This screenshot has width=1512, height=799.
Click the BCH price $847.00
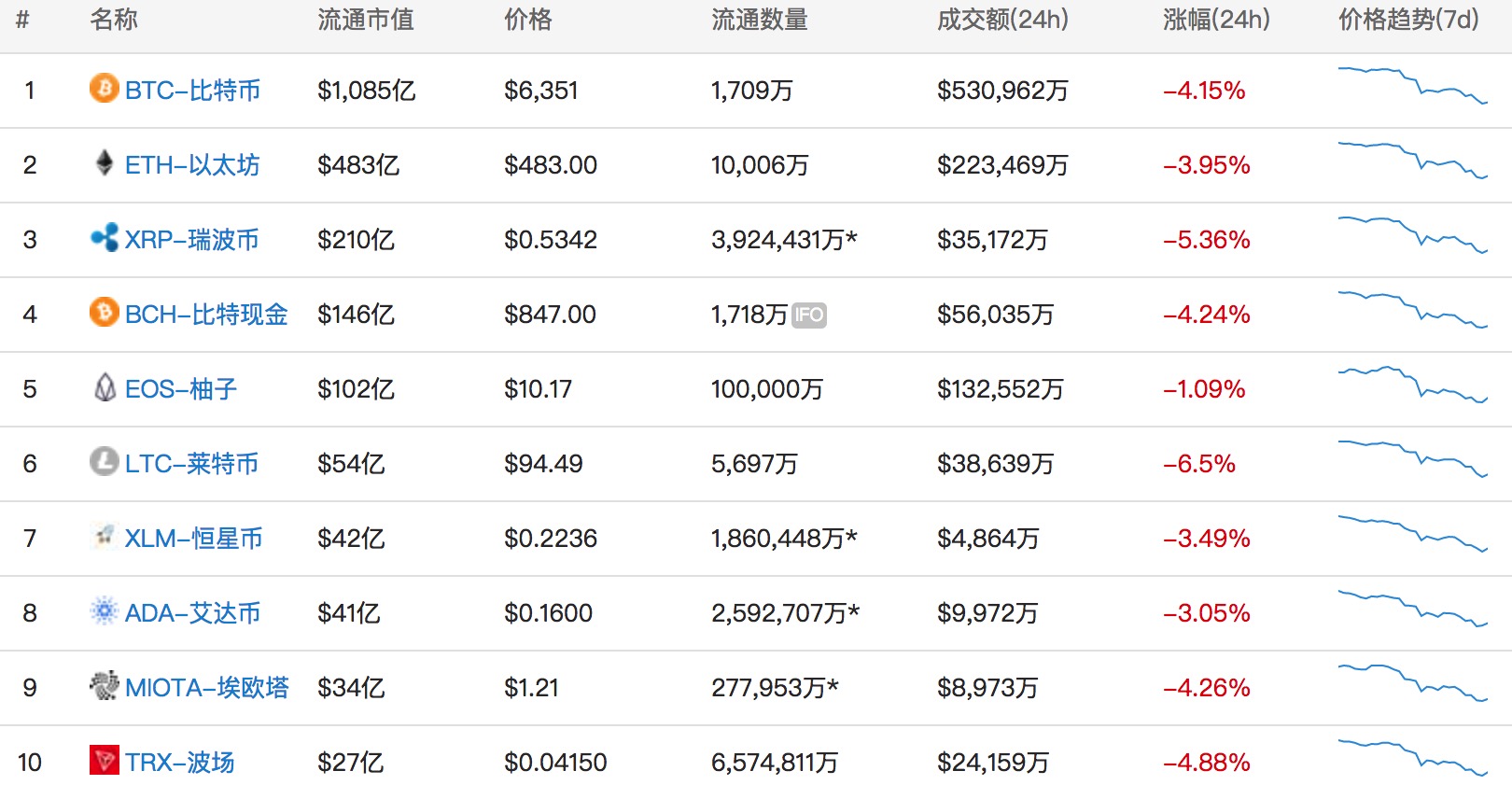click(x=550, y=315)
